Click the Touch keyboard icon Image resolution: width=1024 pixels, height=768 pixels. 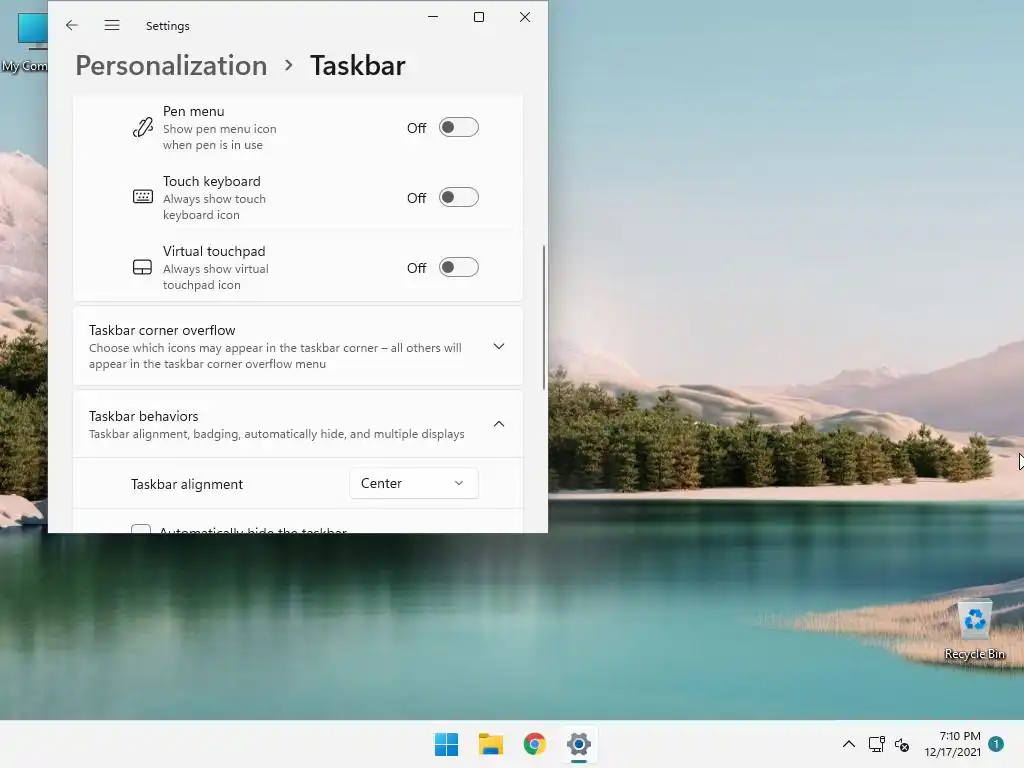[142, 197]
